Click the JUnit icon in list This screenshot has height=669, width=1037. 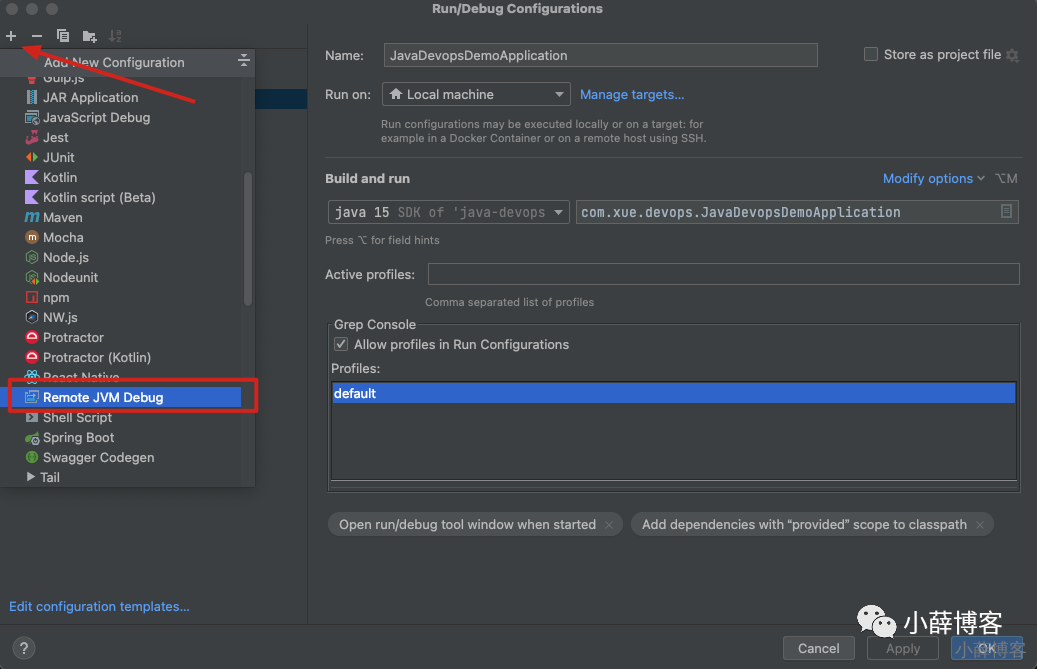(x=32, y=157)
